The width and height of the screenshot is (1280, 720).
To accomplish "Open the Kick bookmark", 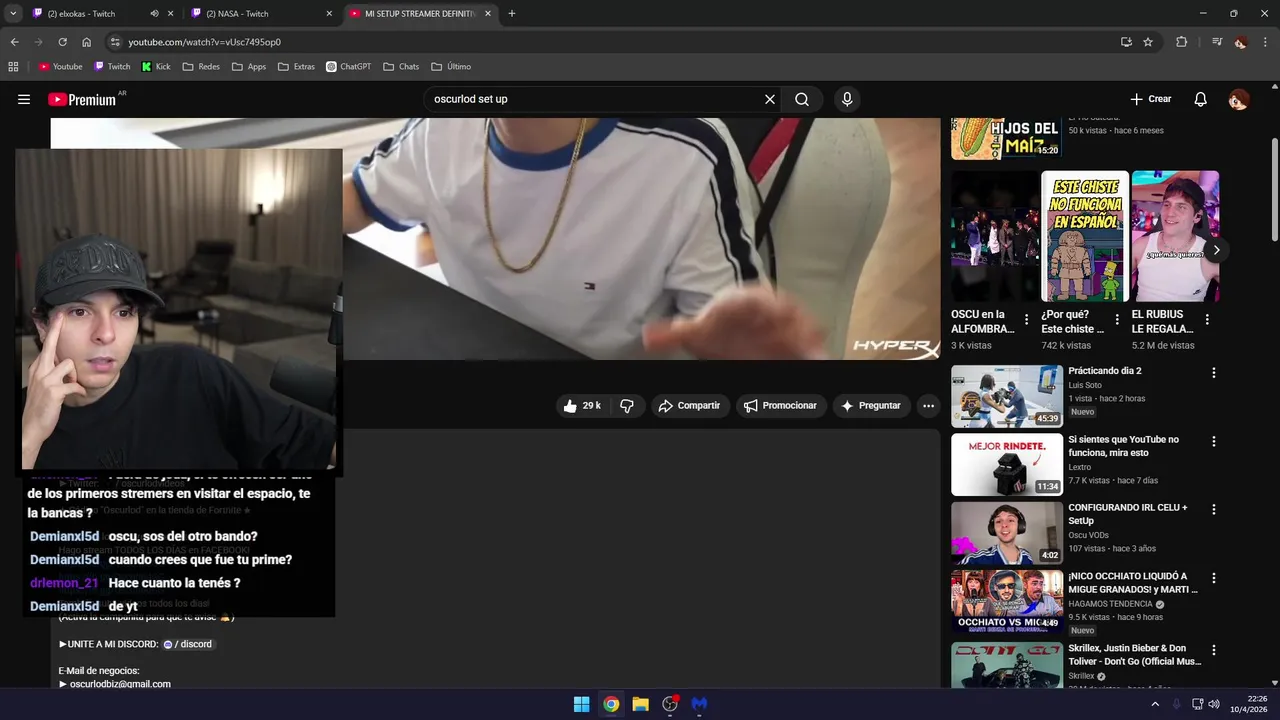I will click(156, 67).
